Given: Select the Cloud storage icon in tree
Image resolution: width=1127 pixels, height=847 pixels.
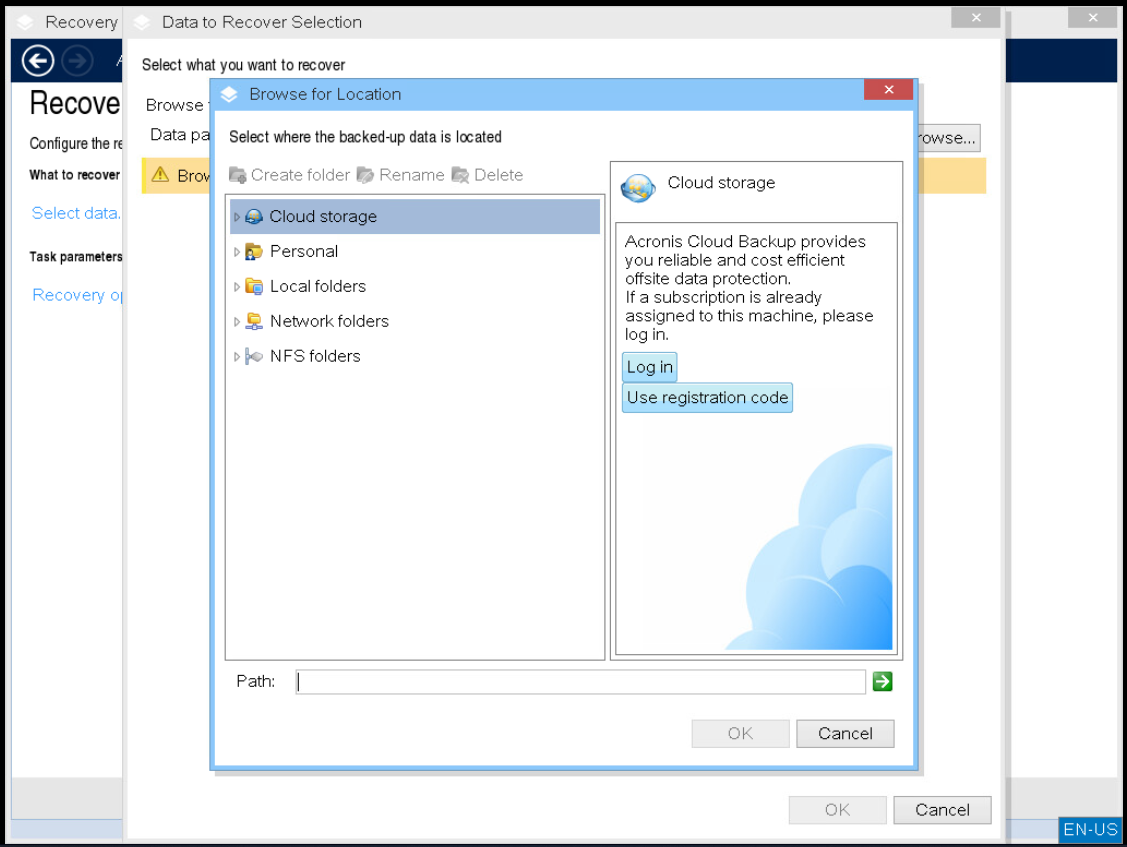Looking at the screenshot, I should [x=252, y=216].
